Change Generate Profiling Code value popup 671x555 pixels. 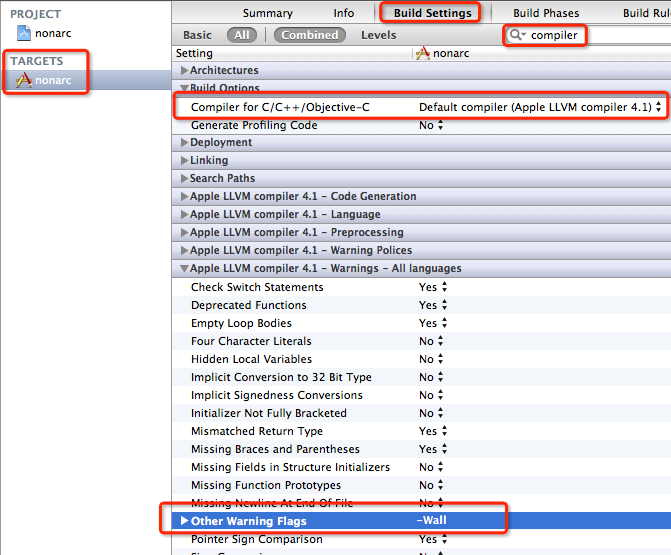[432, 125]
